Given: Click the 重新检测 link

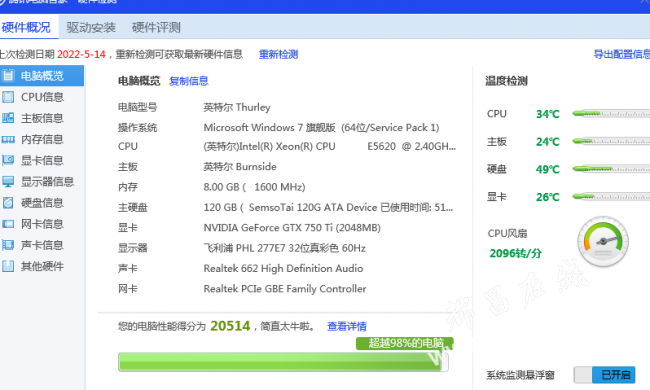Looking at the screenshot, I should click(279, 54).
